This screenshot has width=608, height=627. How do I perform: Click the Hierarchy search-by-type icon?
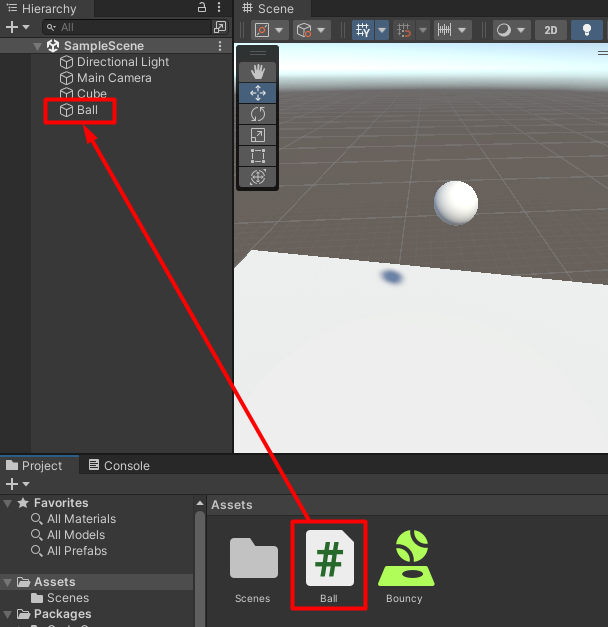pyautogui.click(x=220, y=27)
